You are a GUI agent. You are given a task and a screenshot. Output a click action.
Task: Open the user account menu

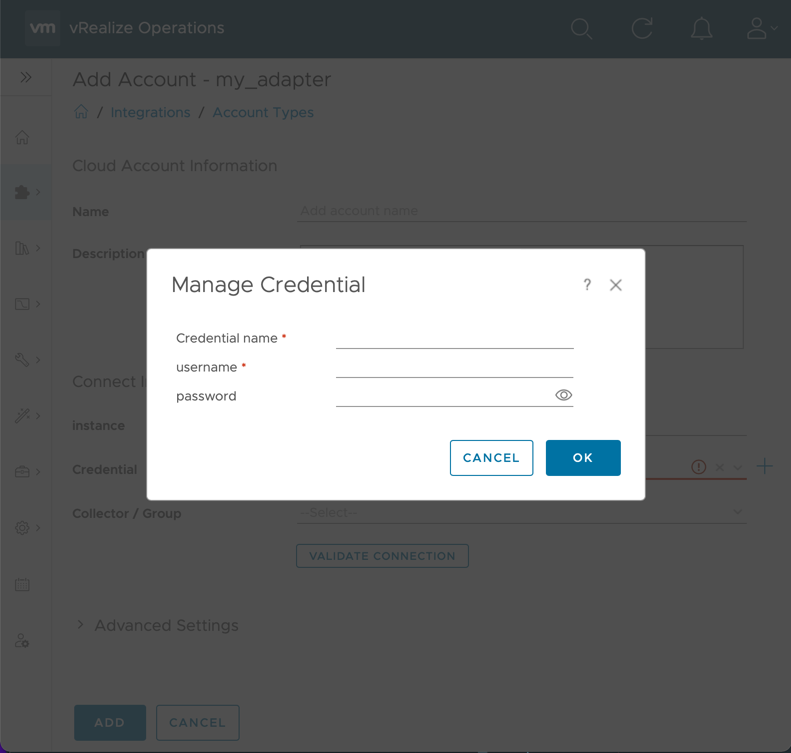coord(761,29)
